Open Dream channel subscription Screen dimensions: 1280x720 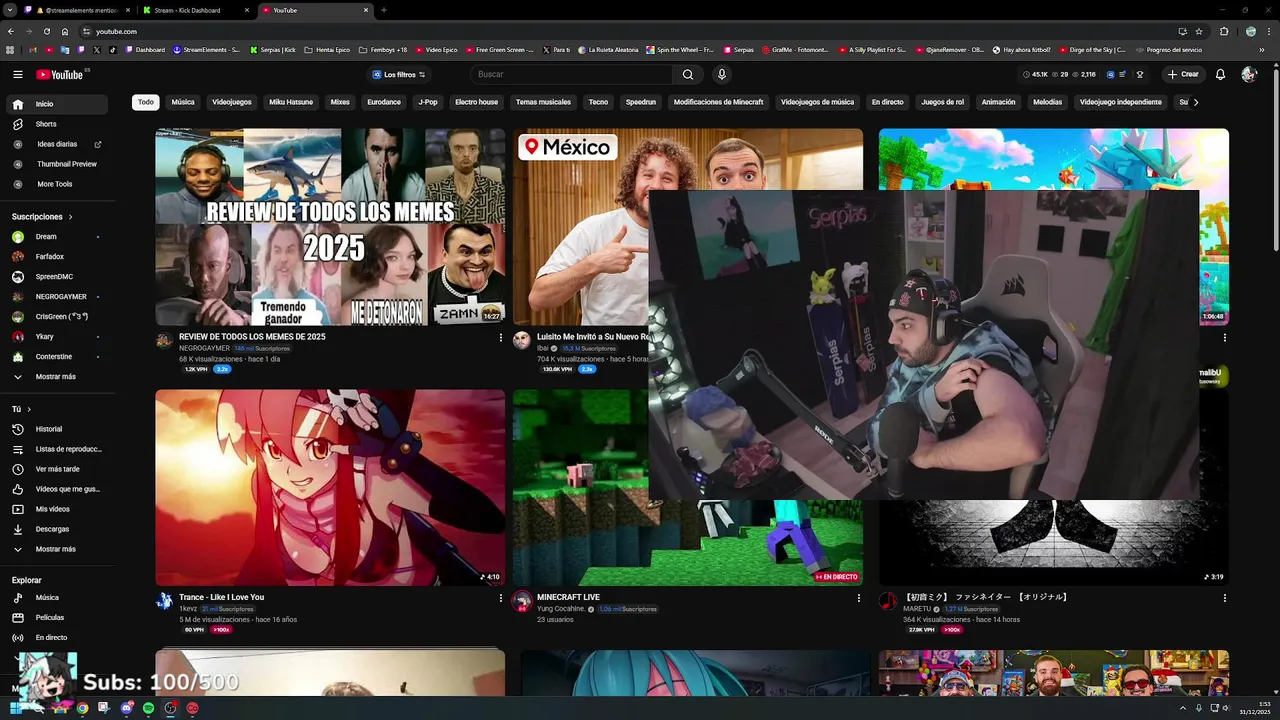tap(56, 237)
